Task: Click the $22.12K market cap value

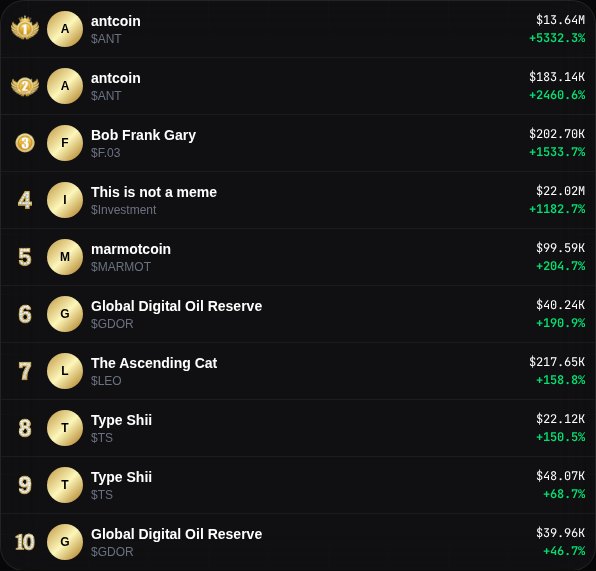Action: (561, 419)
